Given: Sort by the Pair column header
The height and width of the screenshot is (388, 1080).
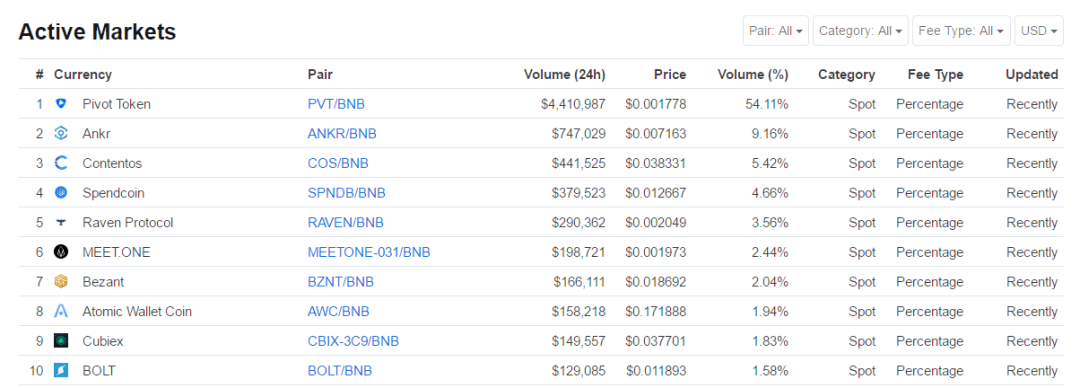Looking at the screenshot, I should (320, 74).
